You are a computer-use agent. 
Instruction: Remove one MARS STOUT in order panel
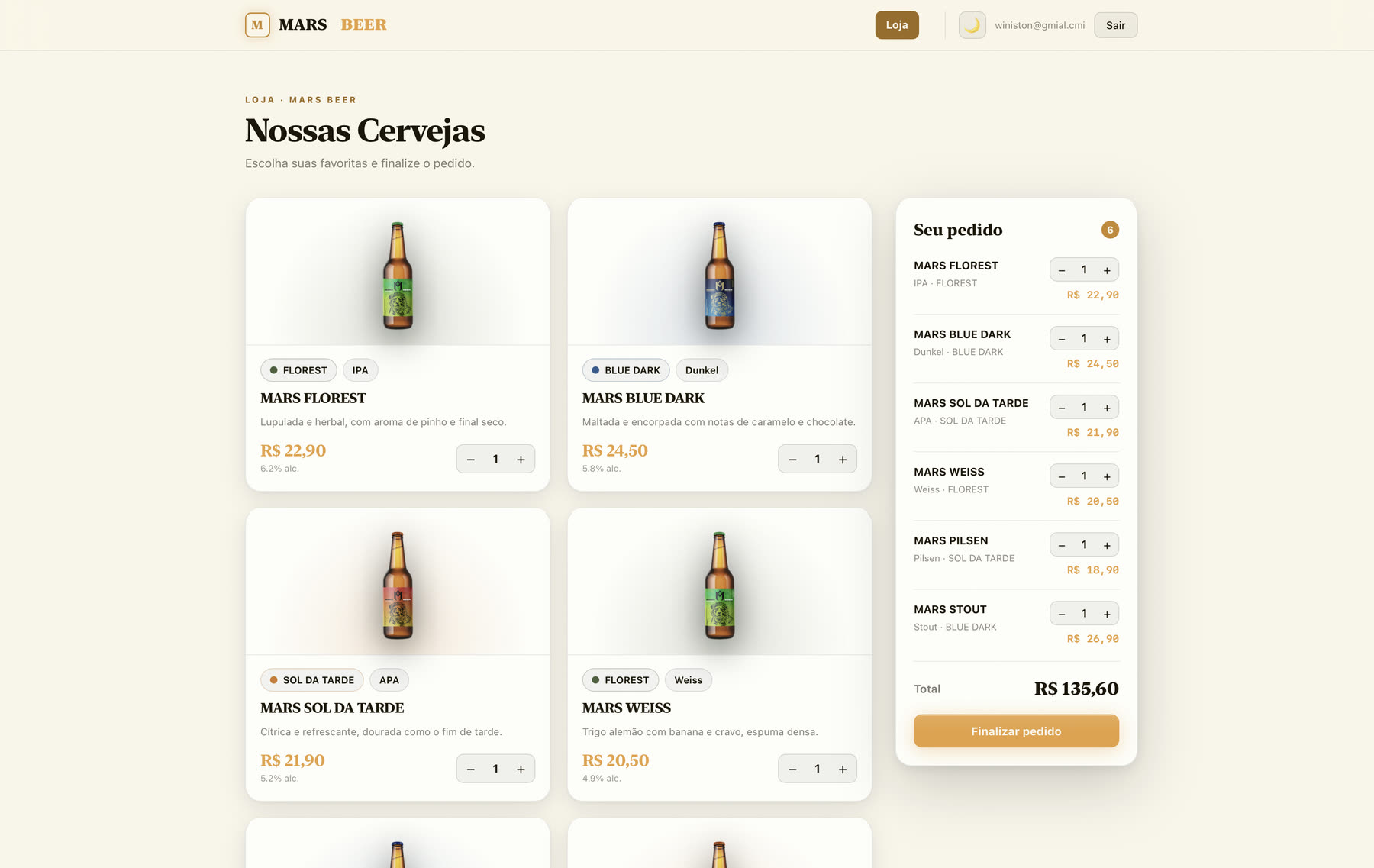1062,614
